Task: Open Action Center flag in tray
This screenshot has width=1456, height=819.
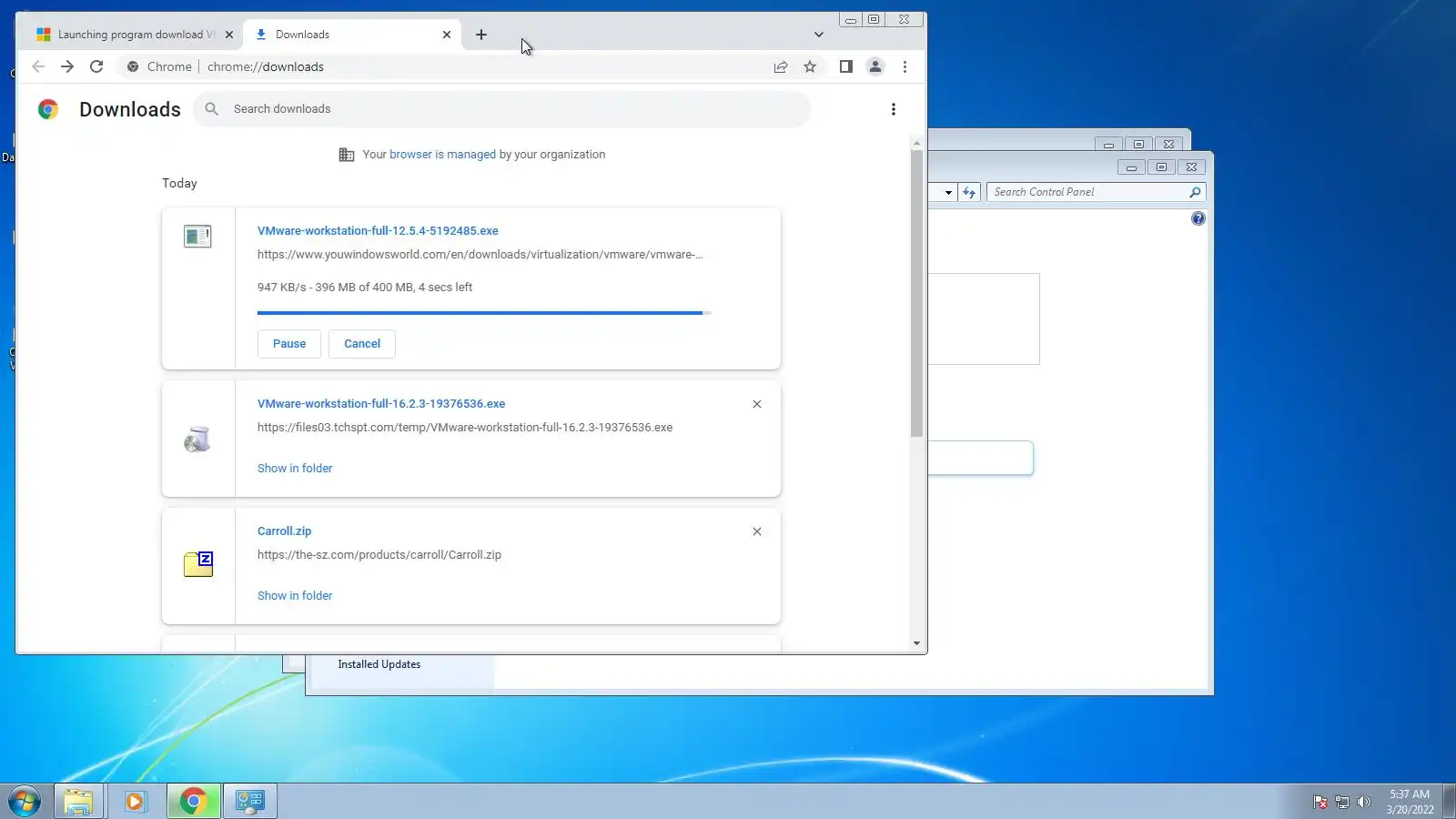Action: pyautogui.click(x=1320, y=802)
